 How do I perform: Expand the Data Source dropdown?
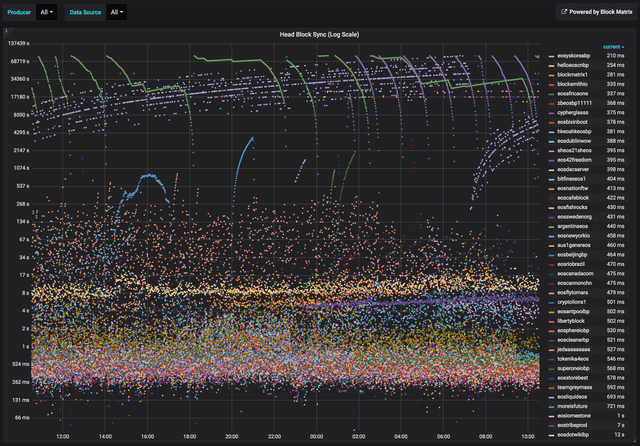pyautogui.click(x=117, y=12)
